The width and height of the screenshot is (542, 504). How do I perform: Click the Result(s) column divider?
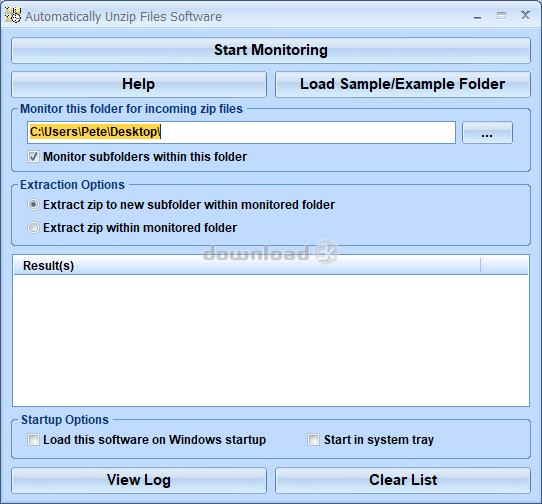click(x=480, y=265)
